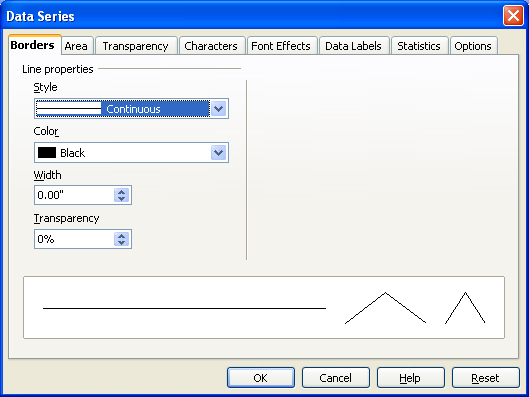Click the Cancel button
529x397 pixels.
pos(336,378)
